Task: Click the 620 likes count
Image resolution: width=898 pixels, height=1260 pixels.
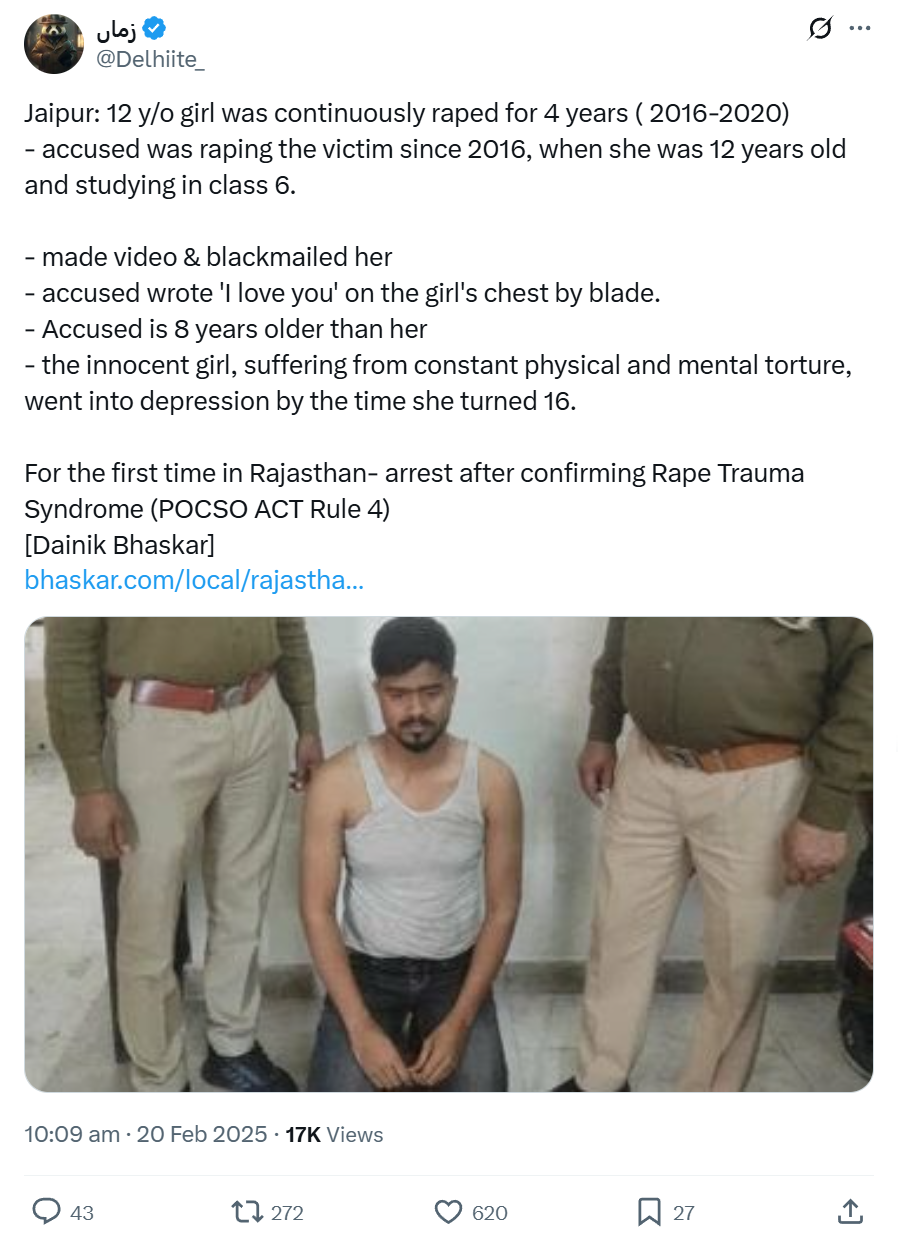Action: tap(490, 1213)
